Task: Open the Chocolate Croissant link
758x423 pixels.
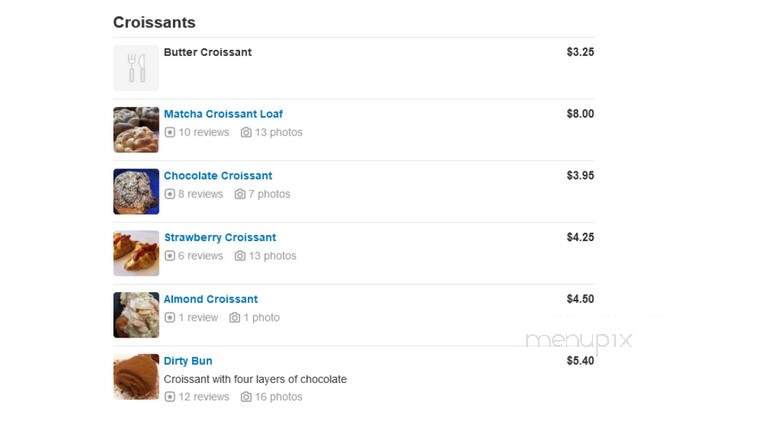Action: [218, 176]
